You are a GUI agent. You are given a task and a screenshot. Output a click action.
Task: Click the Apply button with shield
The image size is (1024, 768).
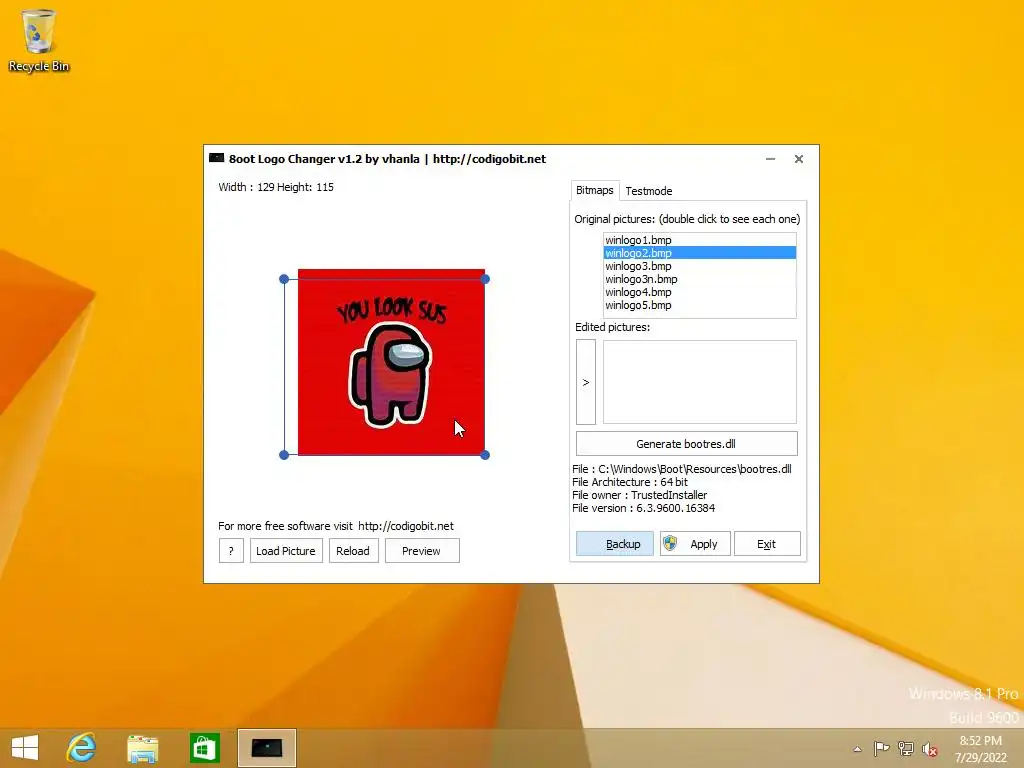(x=695, y=543)
